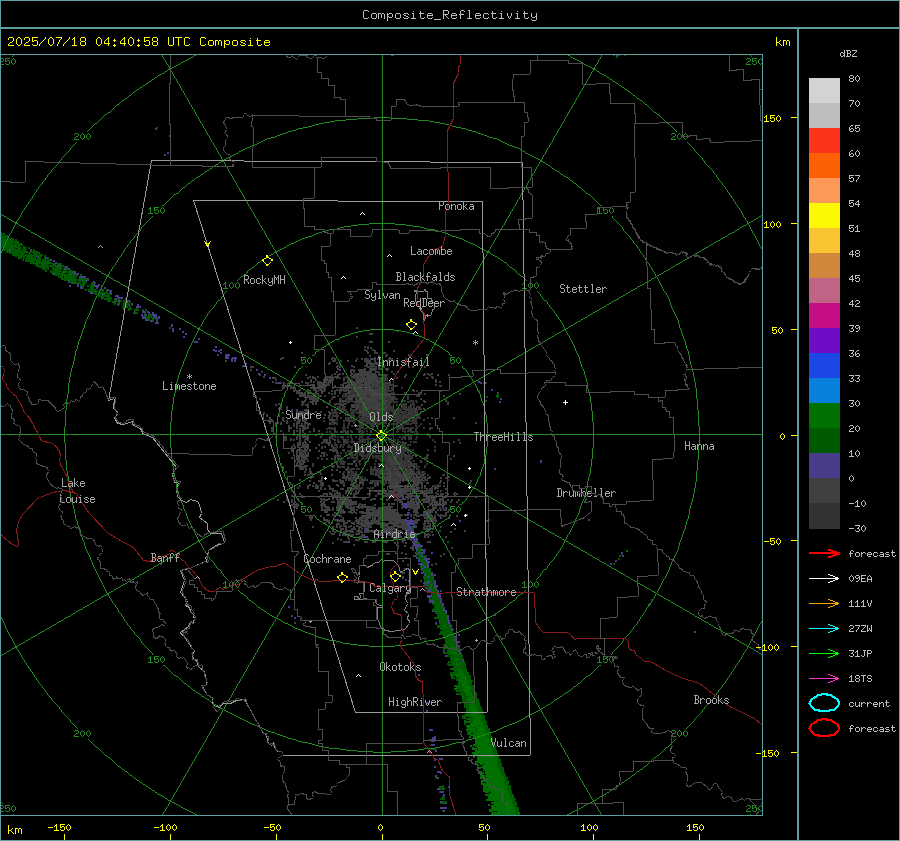Click the Vulcan city label
Image resolution: width=900 pixels, height=841 pixels.
(508, 743)
